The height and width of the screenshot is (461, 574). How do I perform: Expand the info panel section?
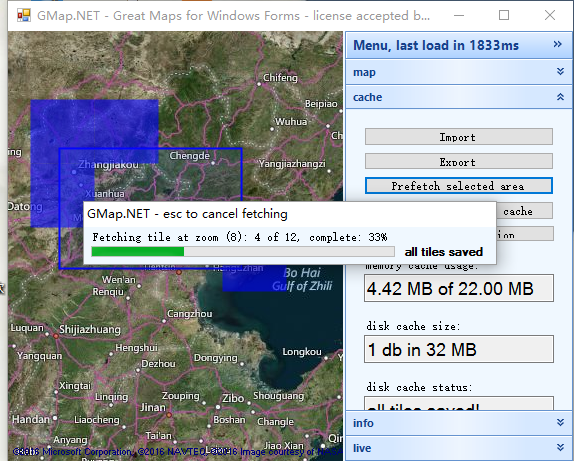pyautogui.click(x=560, y=423)
